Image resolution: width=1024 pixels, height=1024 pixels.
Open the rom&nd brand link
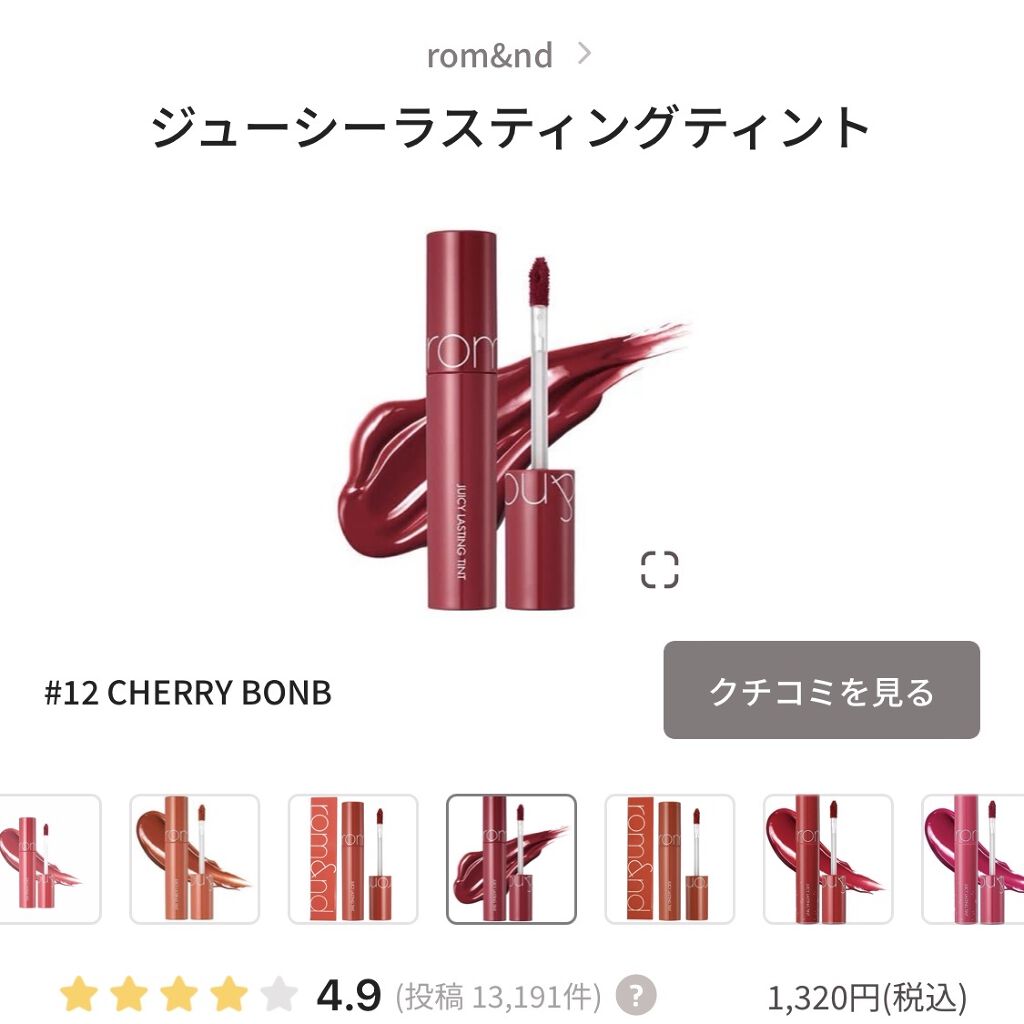(490, 55)
